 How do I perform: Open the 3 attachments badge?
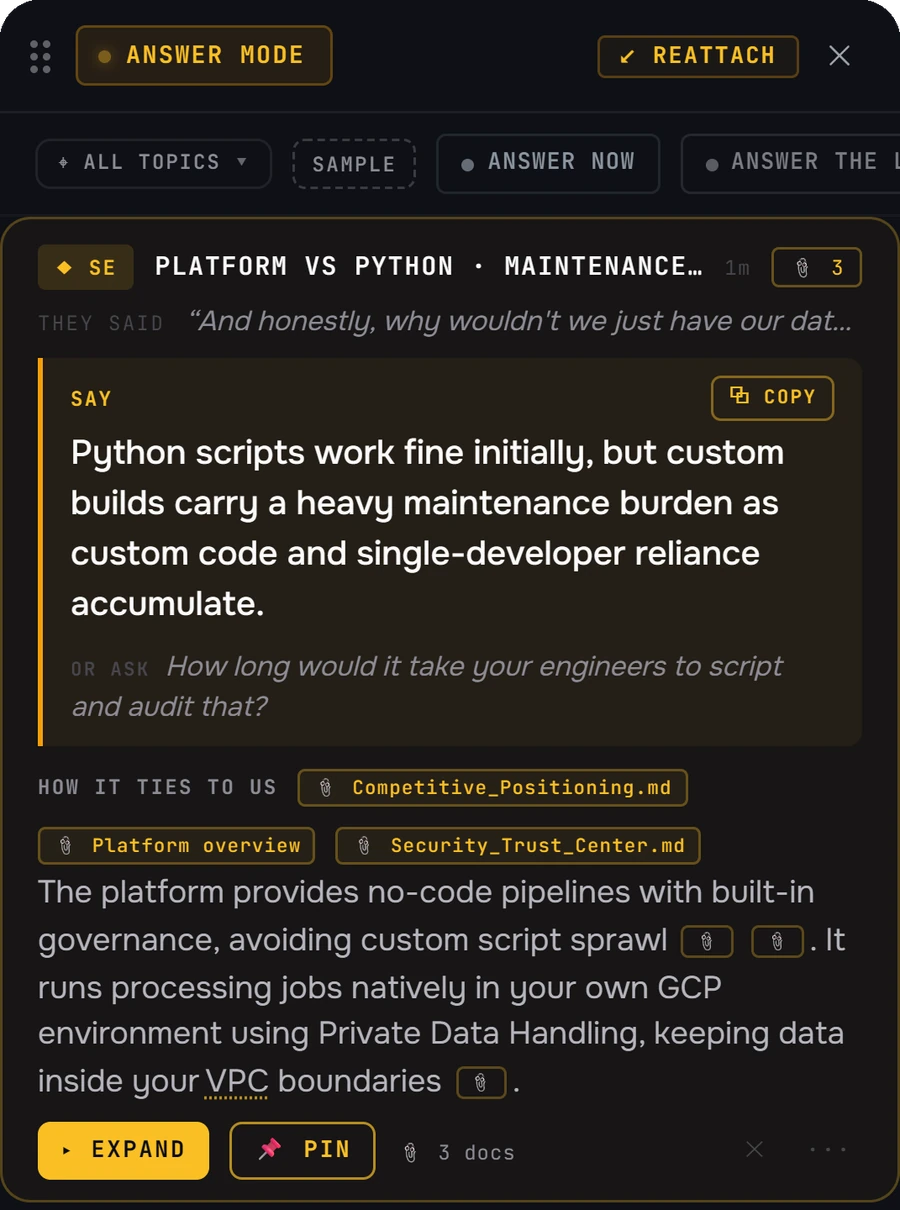click(x=817, y=267)
